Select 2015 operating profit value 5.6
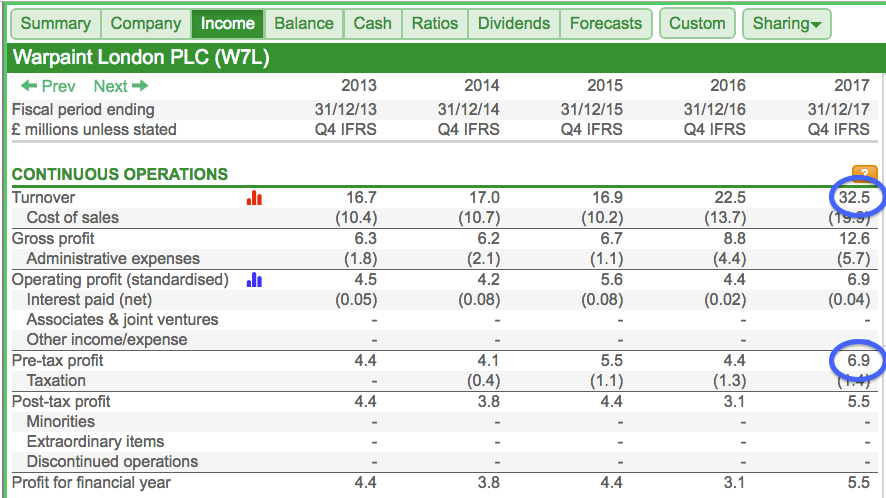Viewport: 886px width, 498px height. click(x=612, y=279)
